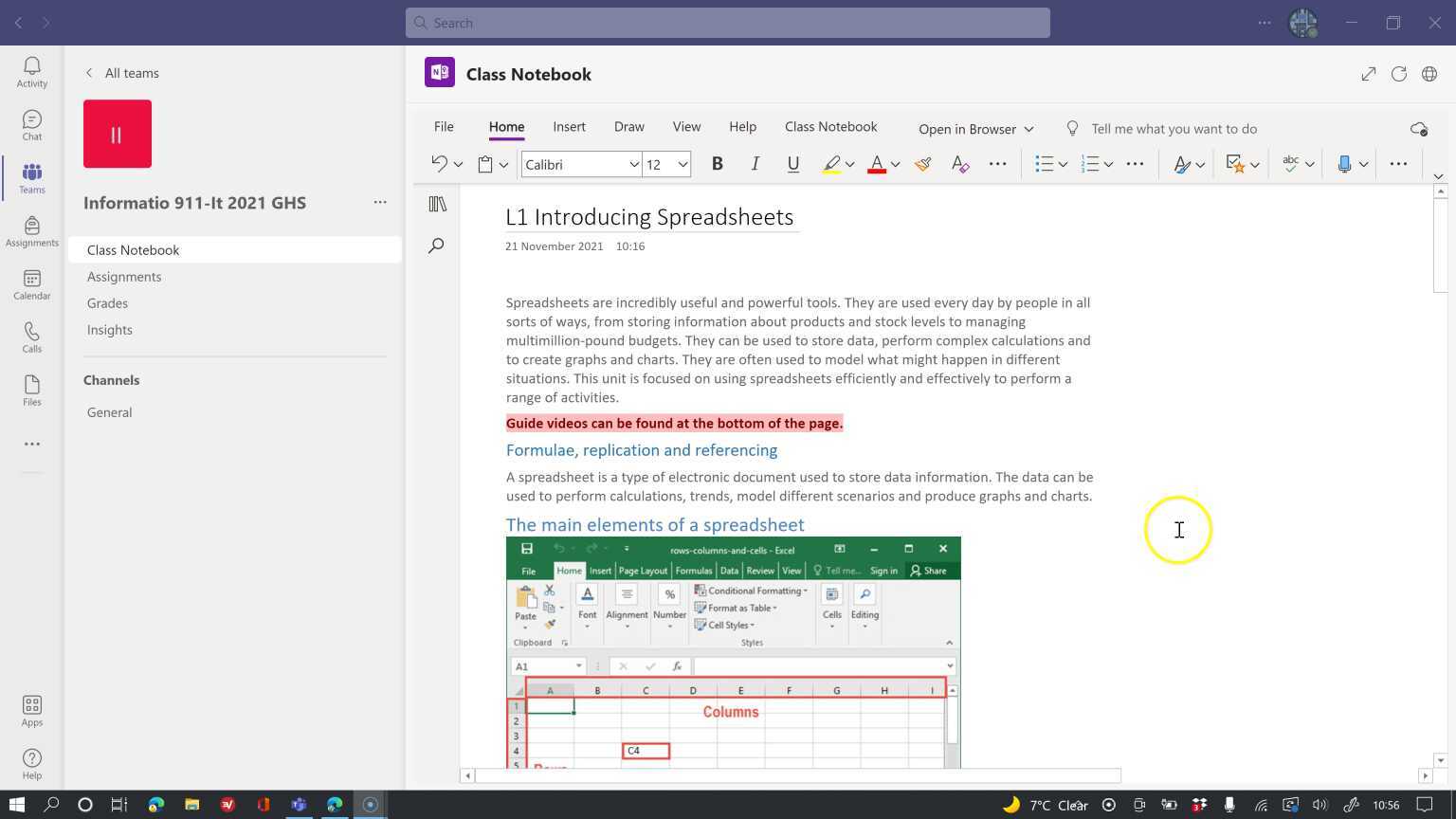Apply a bulleted list
The height and width of the screenshot is (819, 1456).
pyautogui.click(x=1045, y=164)
